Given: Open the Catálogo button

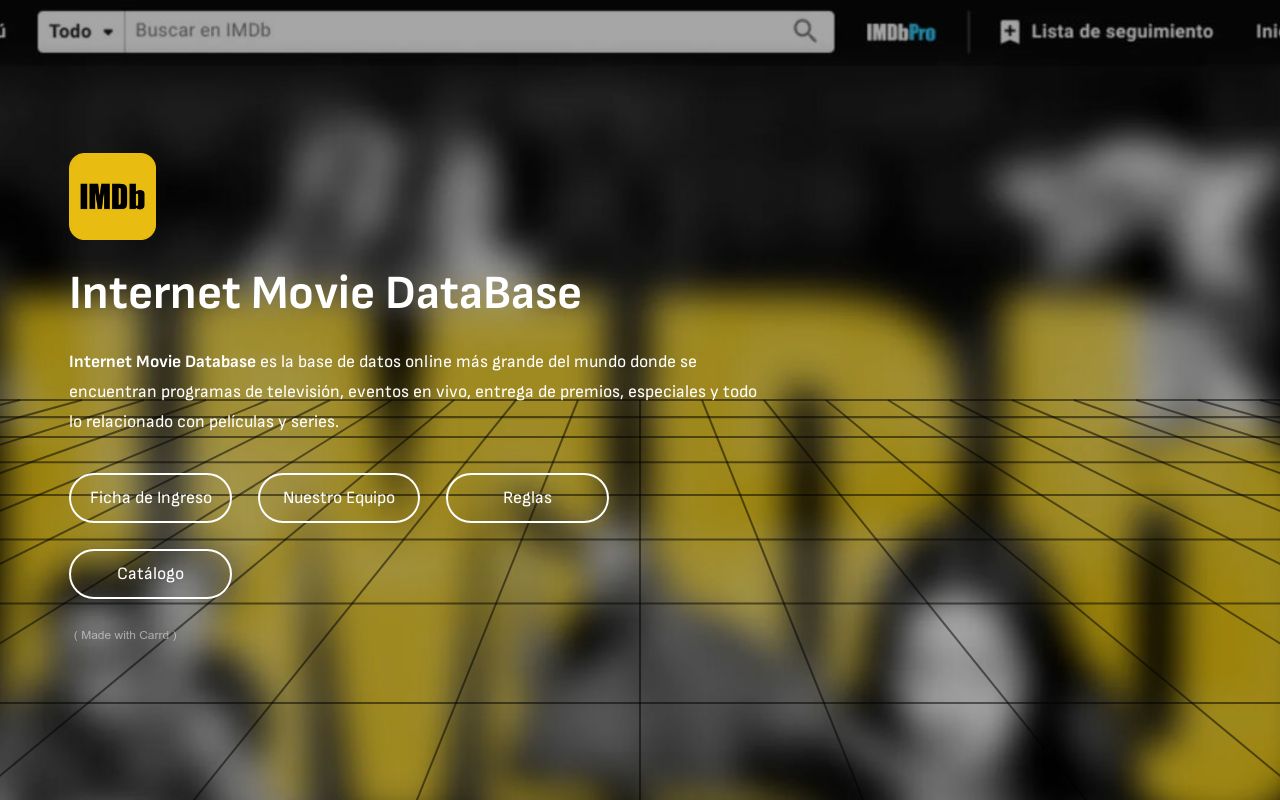Looking at the screenshot, I should (x=150, y=574).
